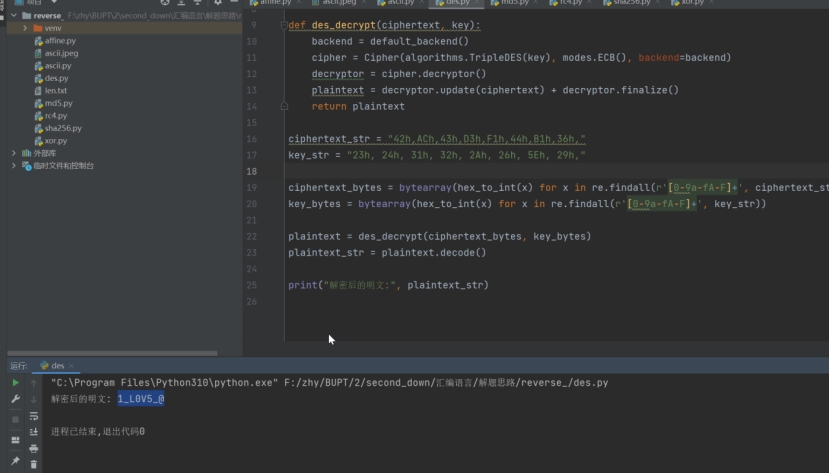Click line number 22 in gutter
This screenshot has width=830, height=474.
[252, 236]
